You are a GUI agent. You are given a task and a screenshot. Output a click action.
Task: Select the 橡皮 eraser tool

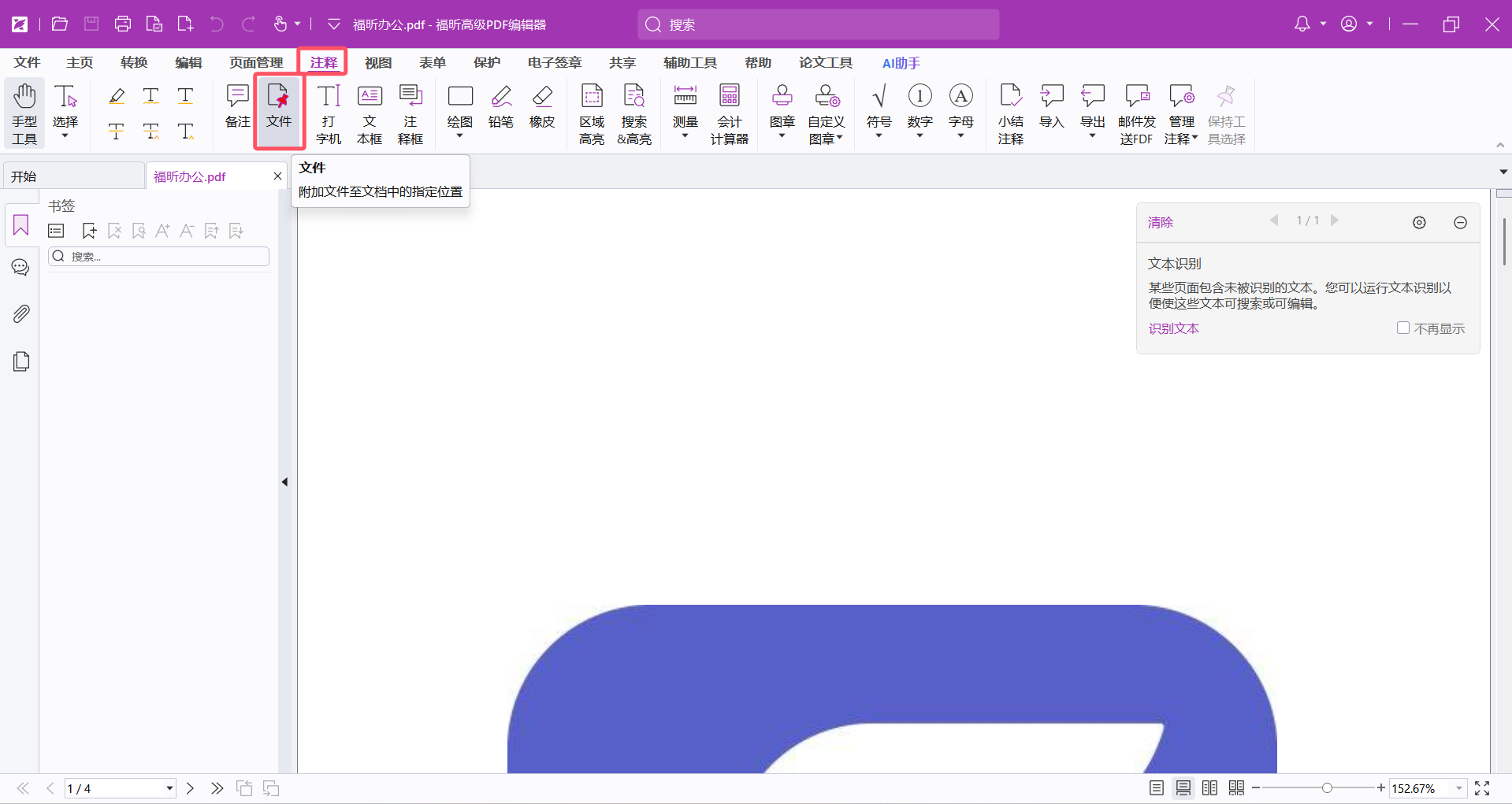[542, 106]
